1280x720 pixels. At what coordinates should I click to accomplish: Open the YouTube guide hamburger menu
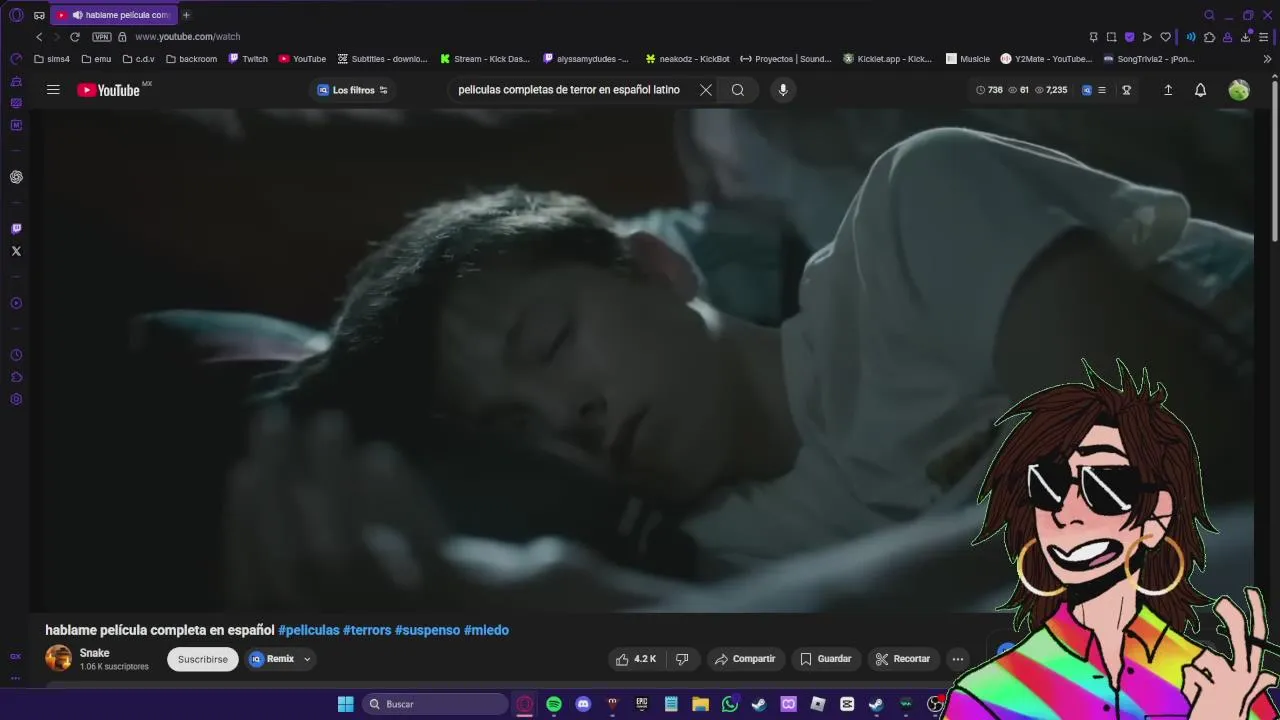(53, 90)
